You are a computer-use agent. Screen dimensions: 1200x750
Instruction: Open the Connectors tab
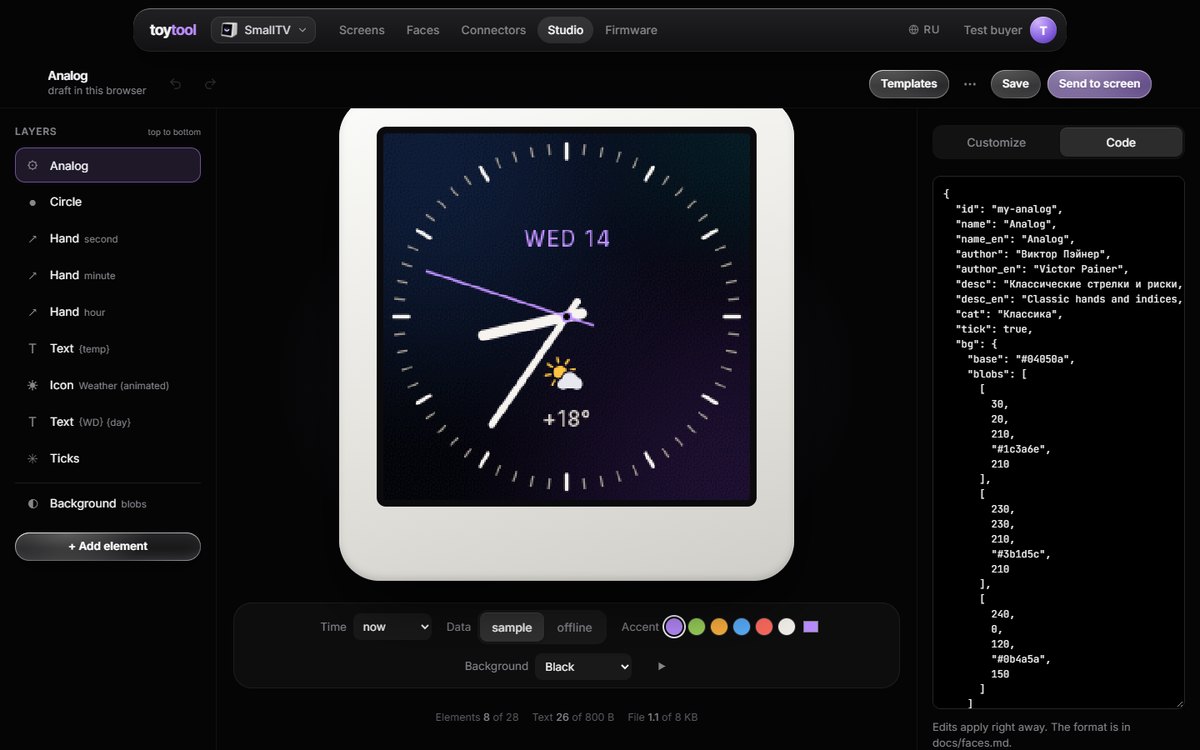pos(493,30)
